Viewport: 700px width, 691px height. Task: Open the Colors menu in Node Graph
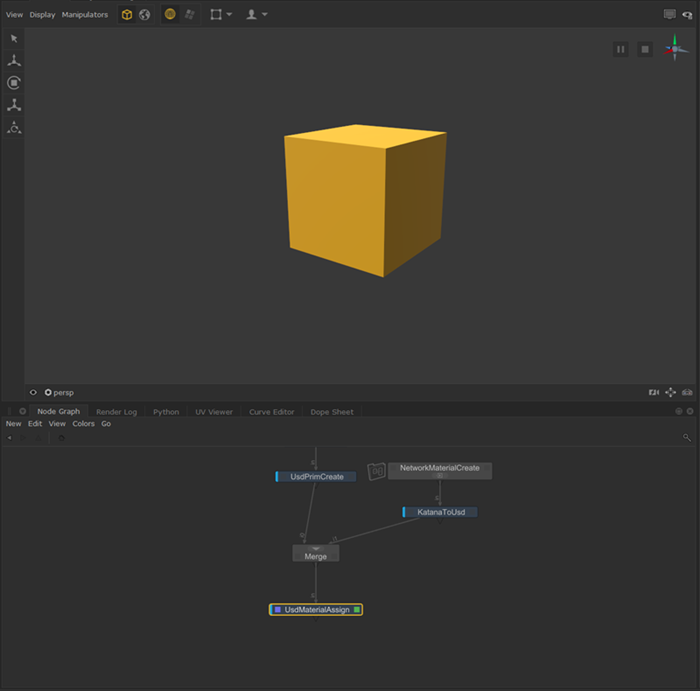click(x=83, y=424)
